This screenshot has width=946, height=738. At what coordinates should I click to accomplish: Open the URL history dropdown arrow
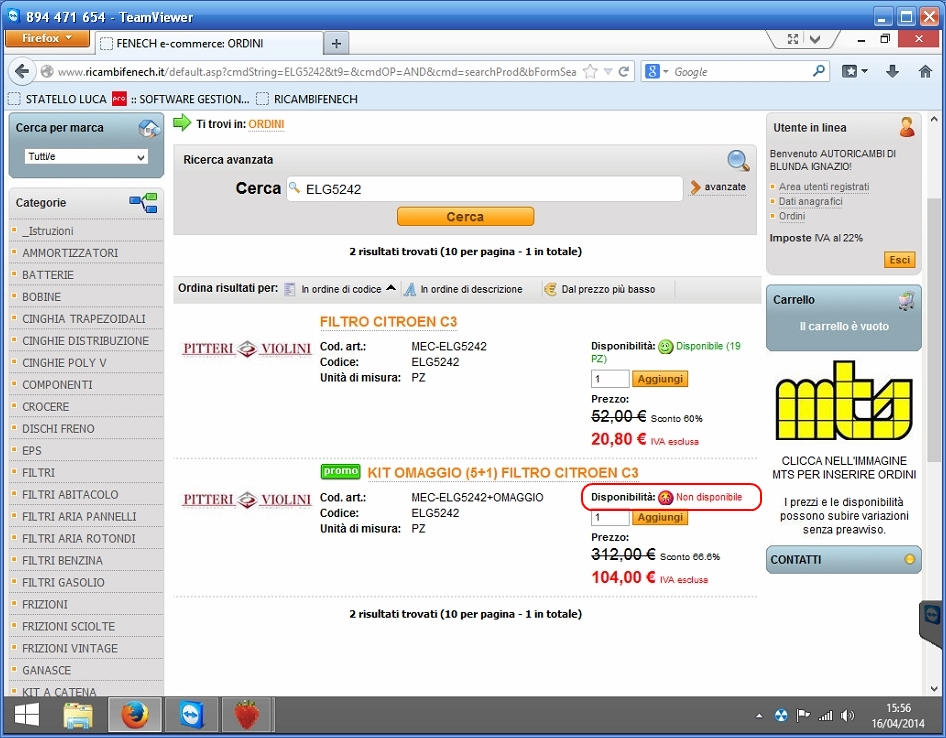click(x=608, y=72)
